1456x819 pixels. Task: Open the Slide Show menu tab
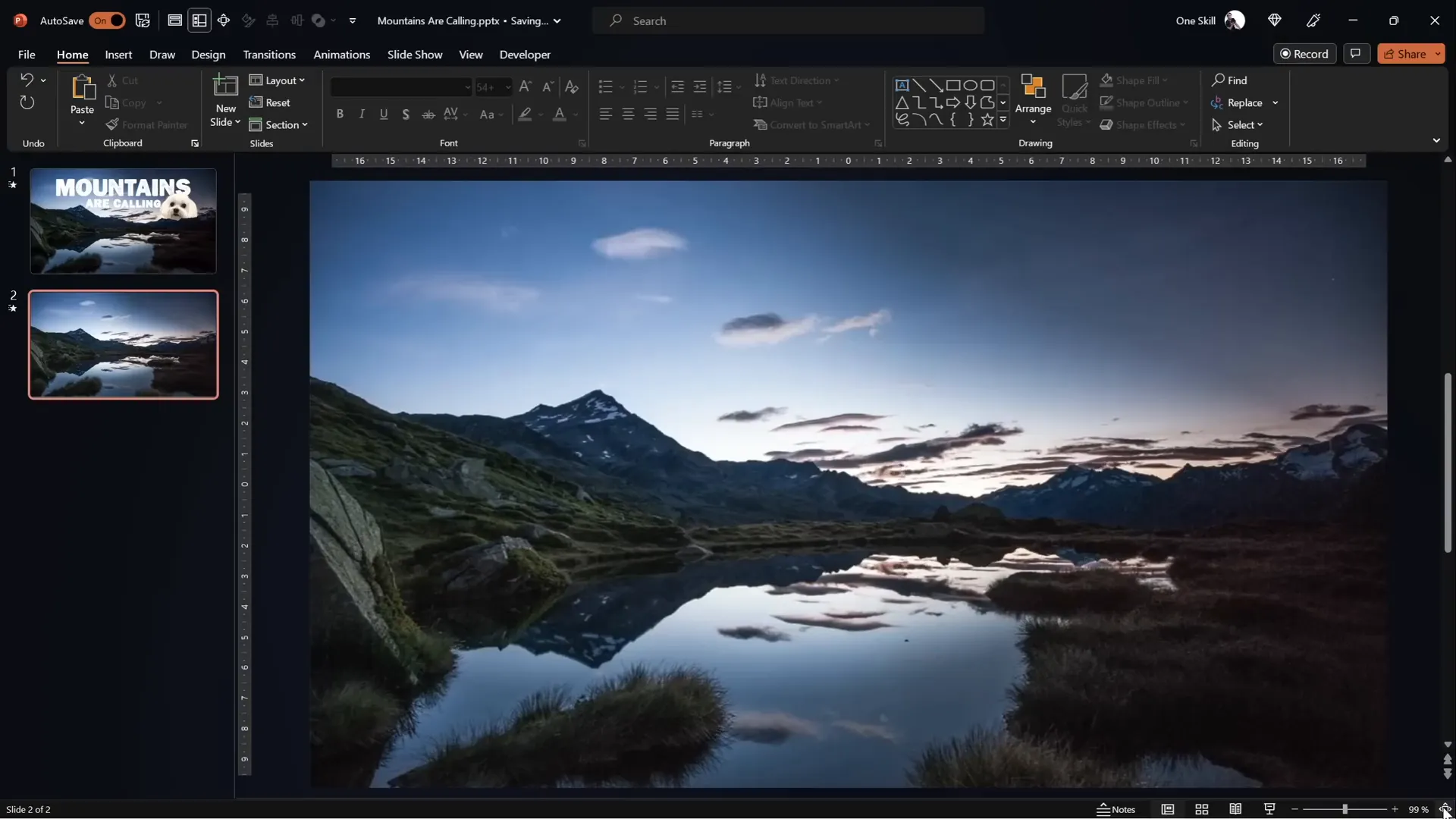(414, 54)
